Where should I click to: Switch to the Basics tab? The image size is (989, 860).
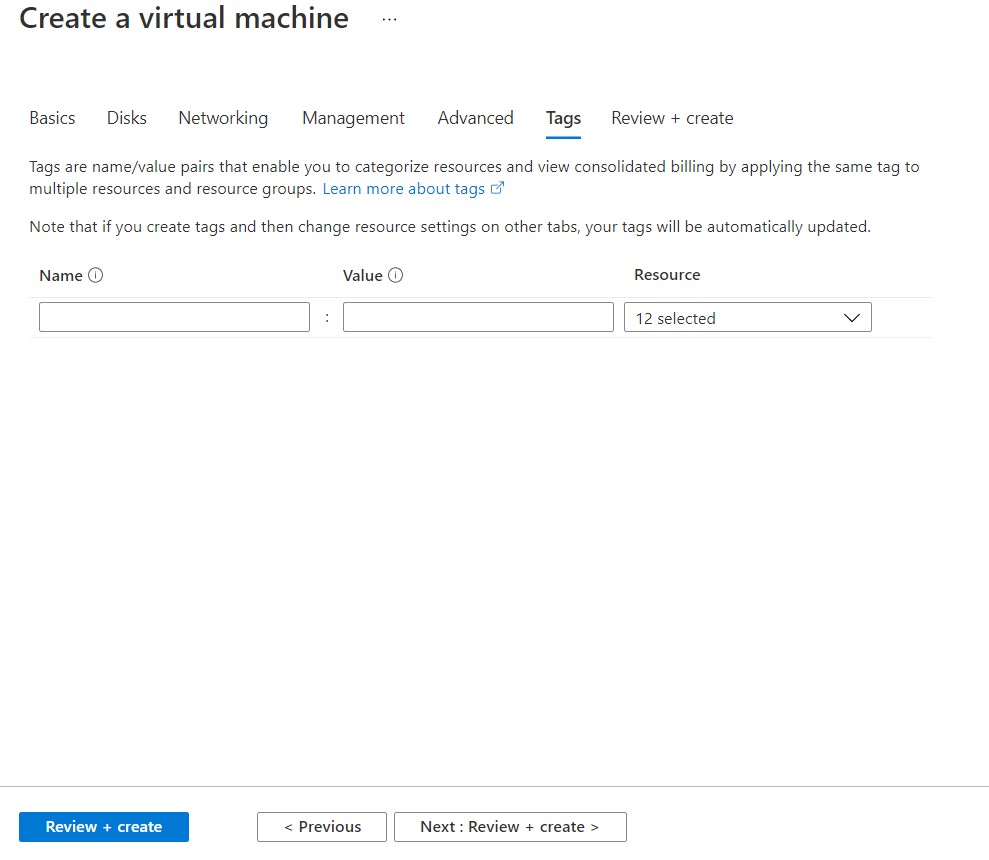[52, 118]
